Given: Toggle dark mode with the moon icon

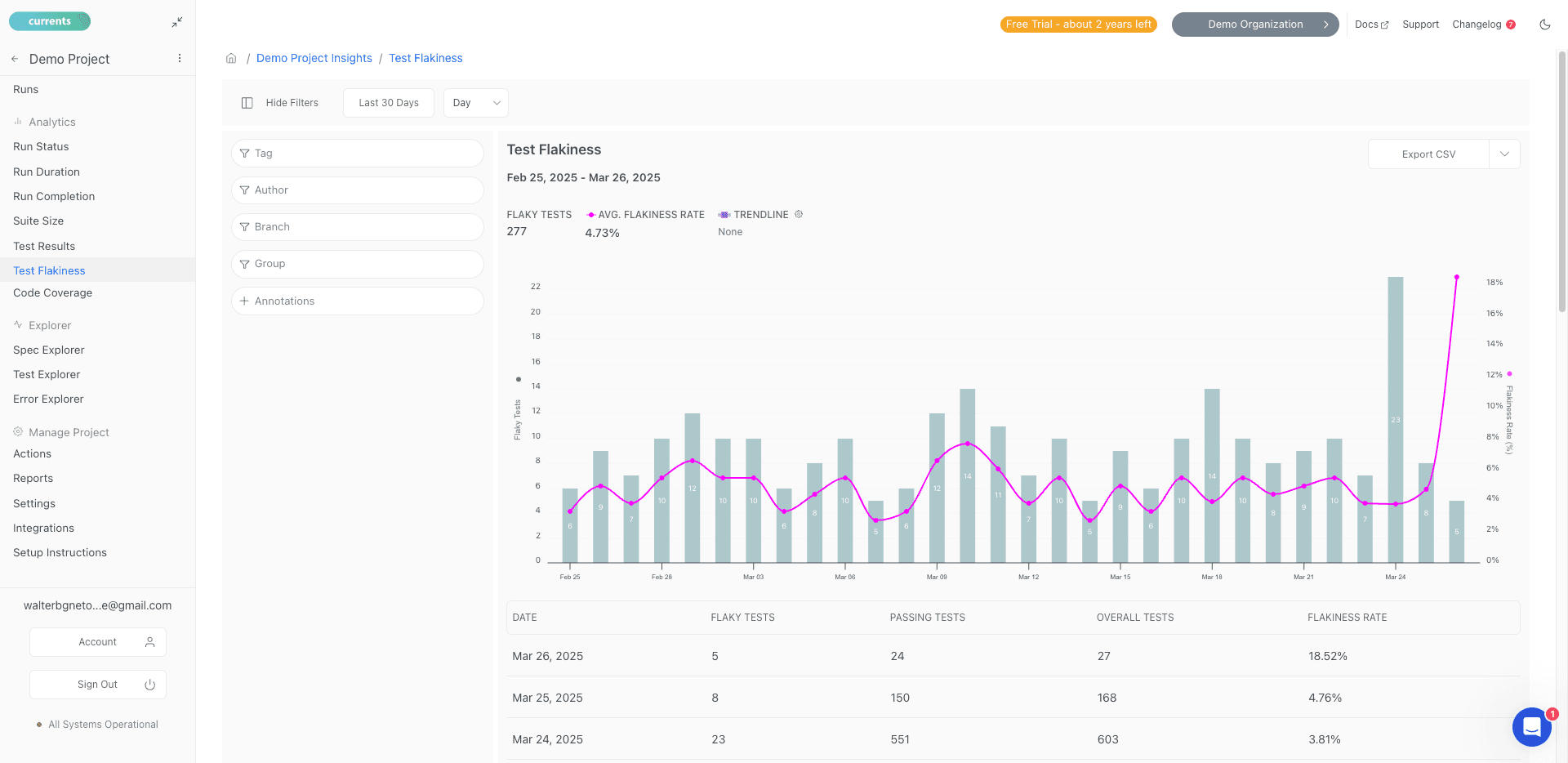Looking at the screenshot, I should [x=1544, y=25].
